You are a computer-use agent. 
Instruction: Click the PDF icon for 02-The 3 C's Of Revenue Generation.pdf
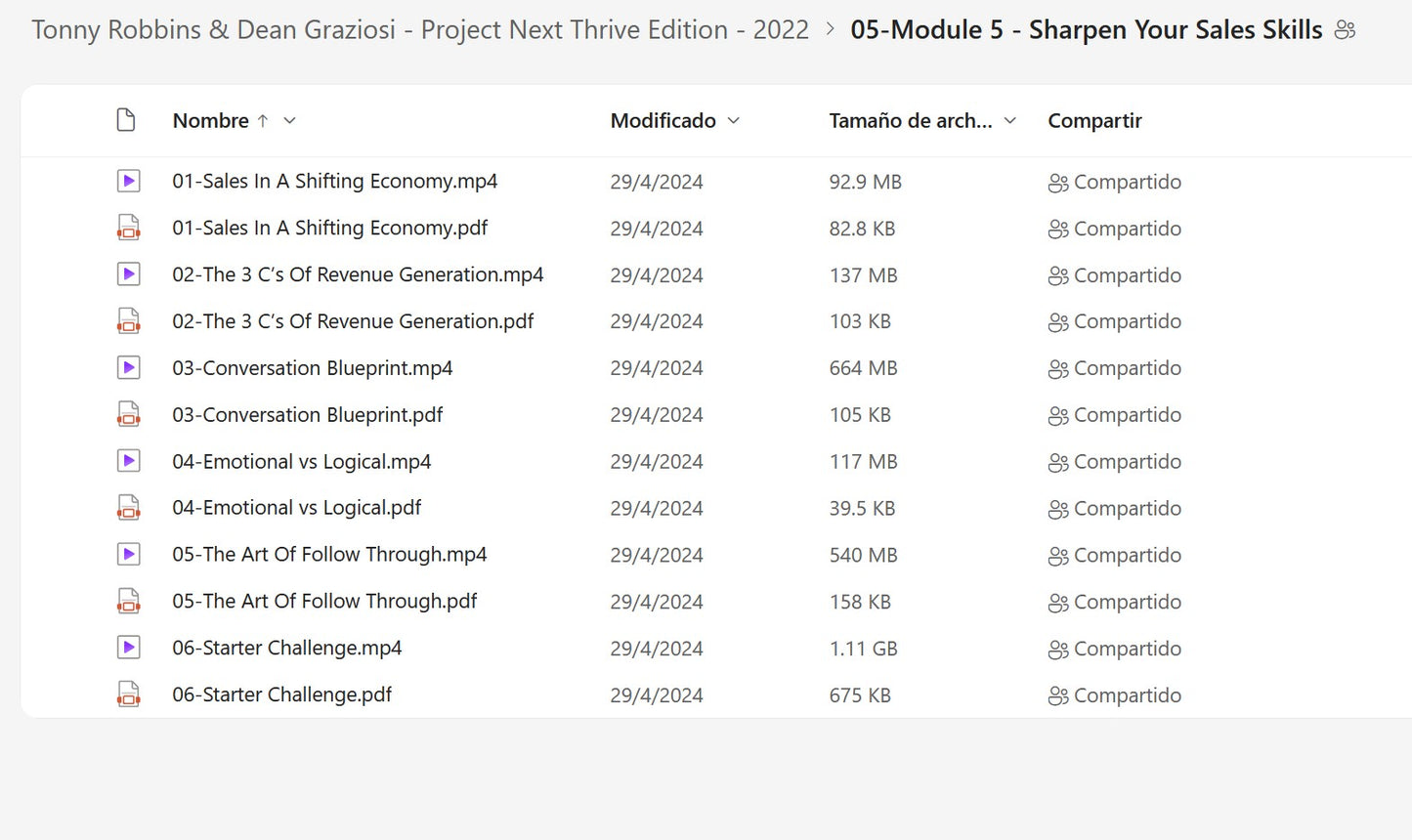click(x=128, y=321)
